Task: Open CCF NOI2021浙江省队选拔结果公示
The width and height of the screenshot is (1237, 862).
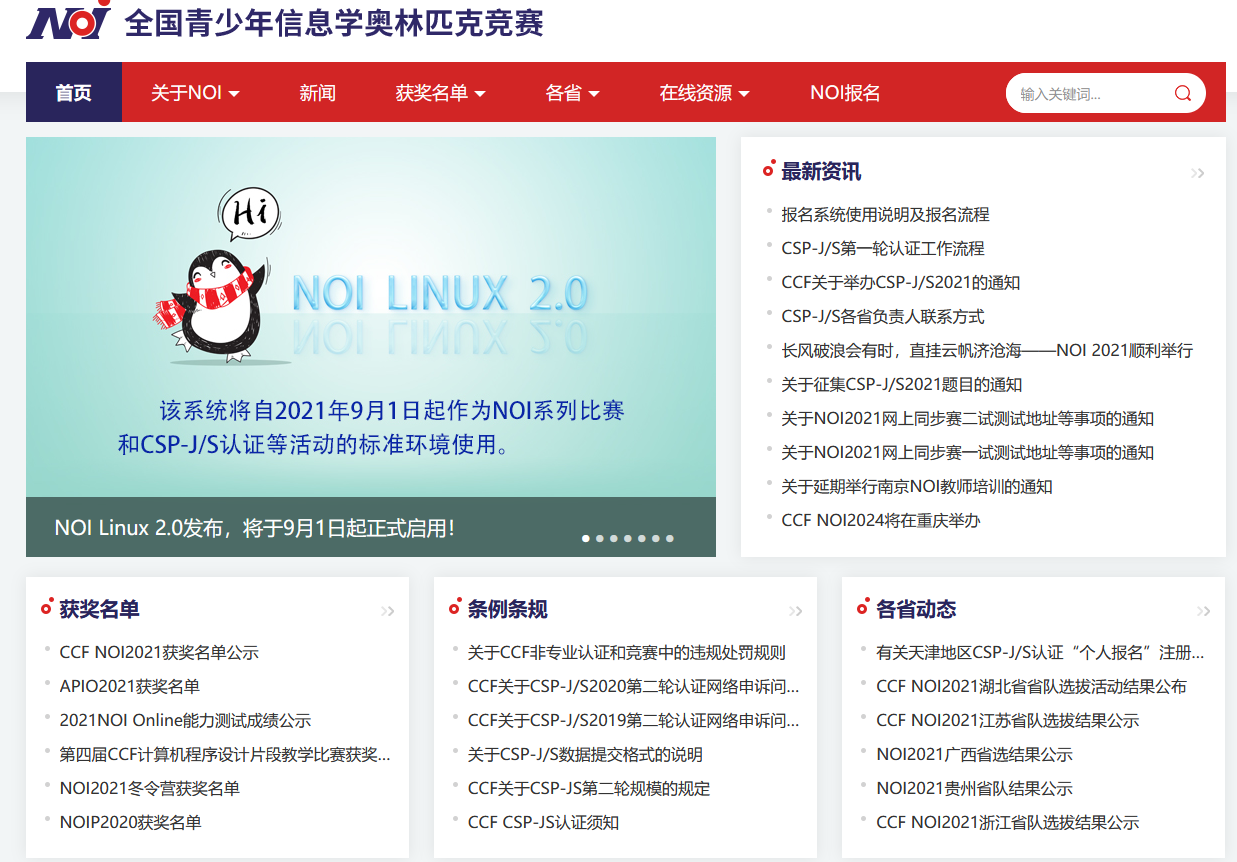Action: (1008, 823)
